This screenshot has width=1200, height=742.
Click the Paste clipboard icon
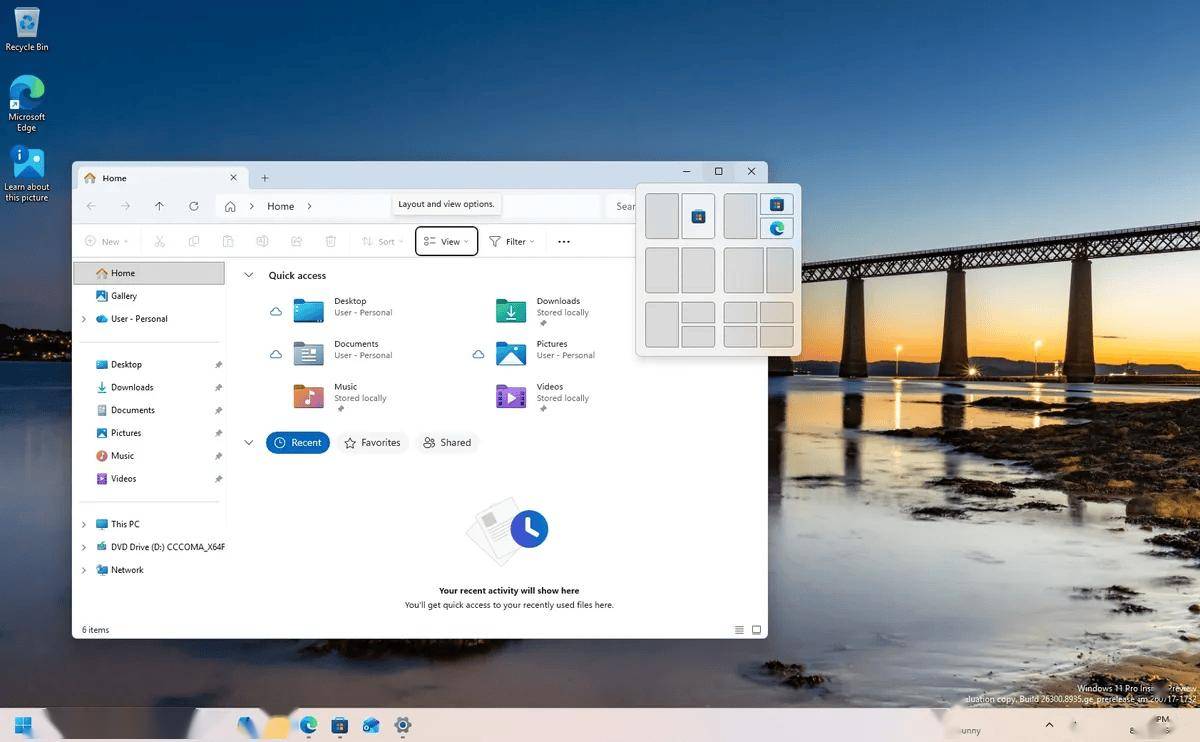228,241
